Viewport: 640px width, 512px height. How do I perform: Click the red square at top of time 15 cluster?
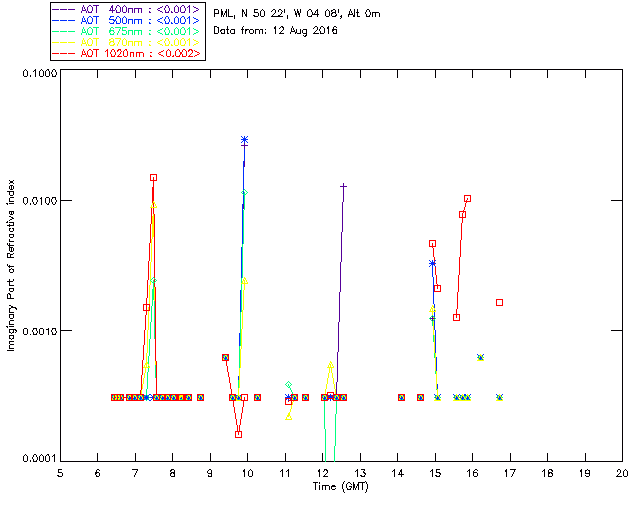[x=433, y=244]
